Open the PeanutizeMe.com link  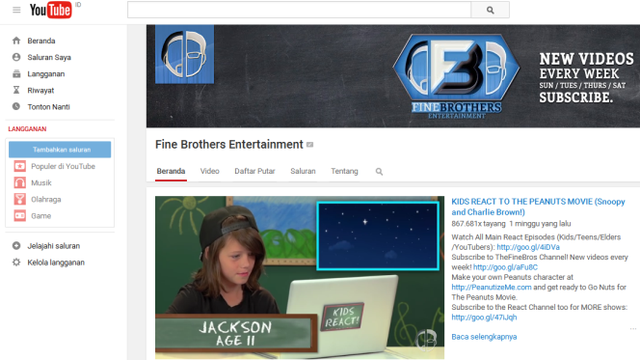tap(491, 287)
